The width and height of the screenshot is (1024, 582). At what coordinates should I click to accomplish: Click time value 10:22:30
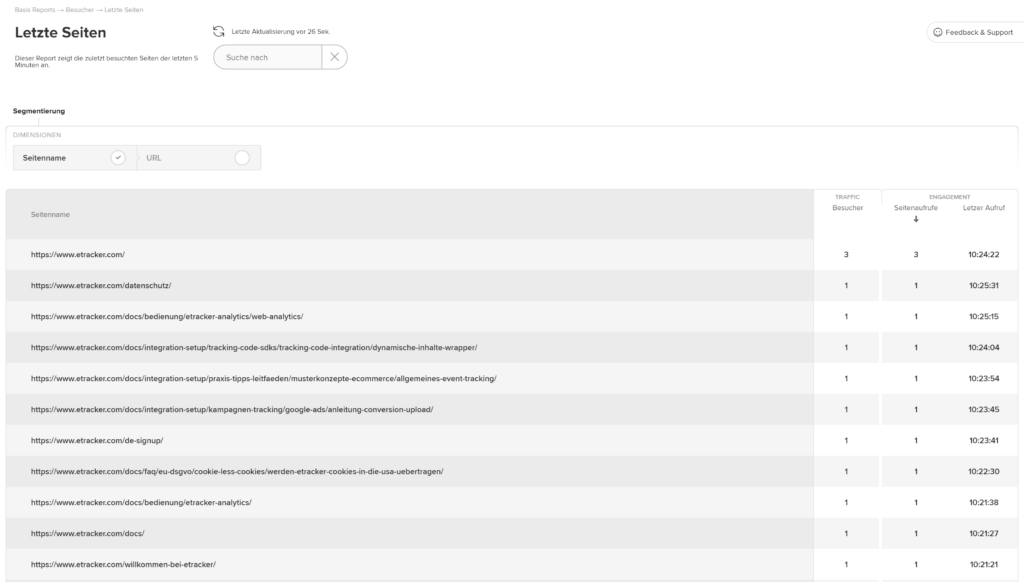tap(984, 472)
